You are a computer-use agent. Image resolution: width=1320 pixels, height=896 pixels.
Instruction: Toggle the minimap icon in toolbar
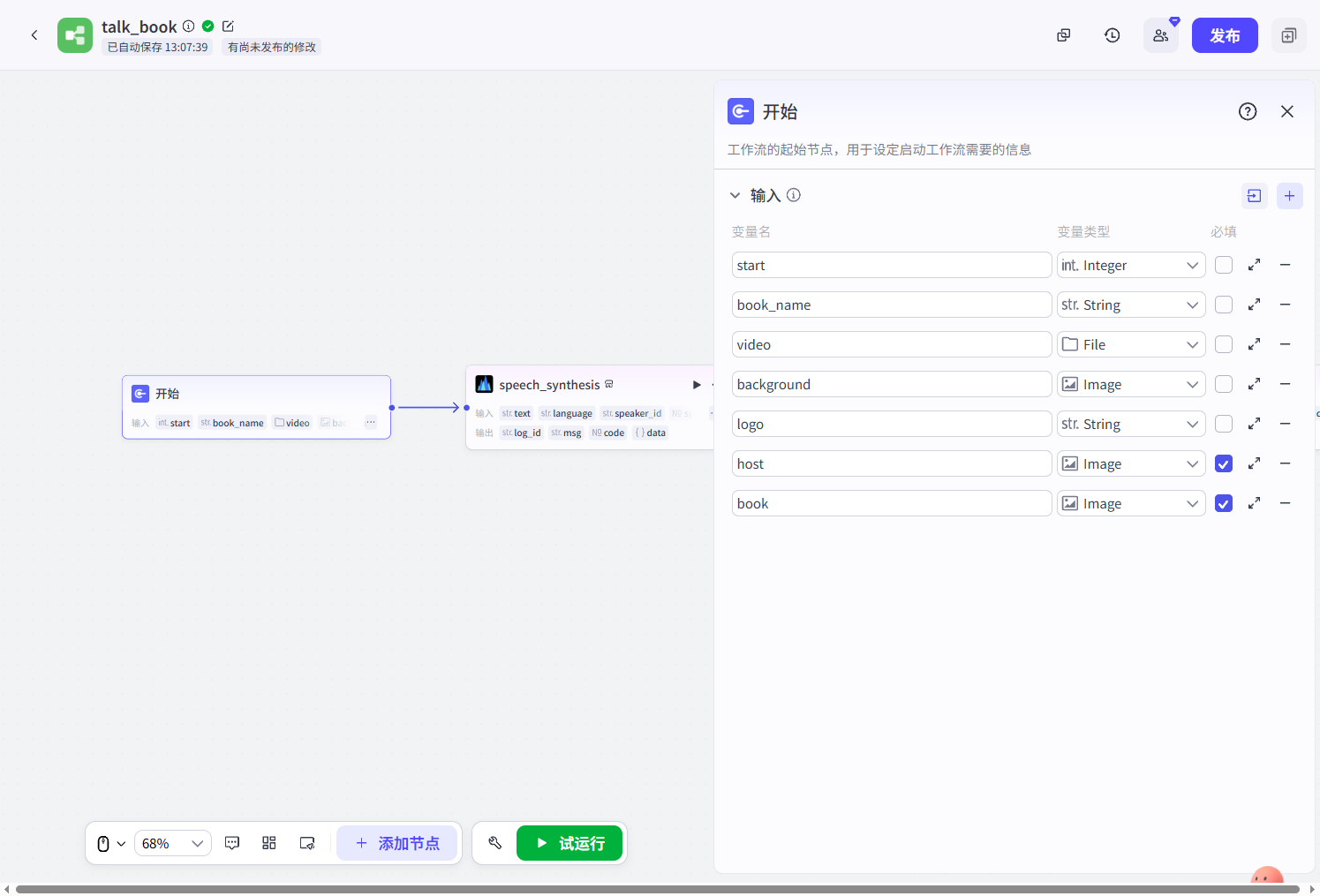coord(307,843)
